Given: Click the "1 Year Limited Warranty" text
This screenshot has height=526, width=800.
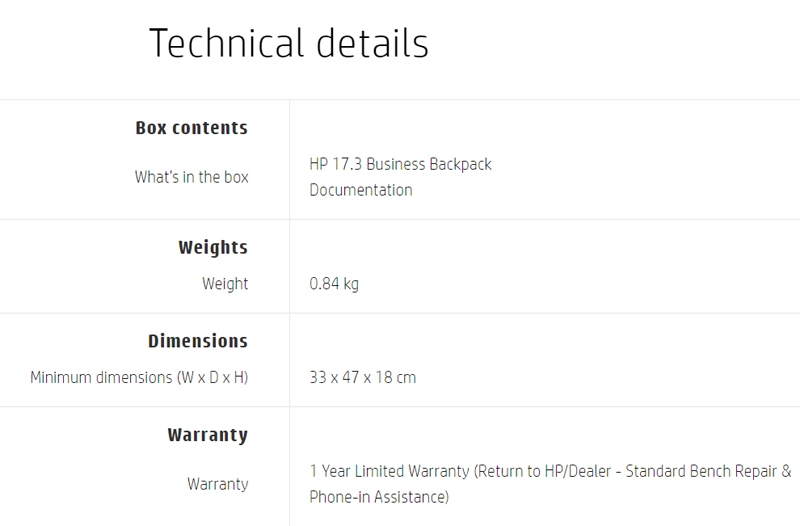Looking at the screenshot, I should [x=389, y=470].
